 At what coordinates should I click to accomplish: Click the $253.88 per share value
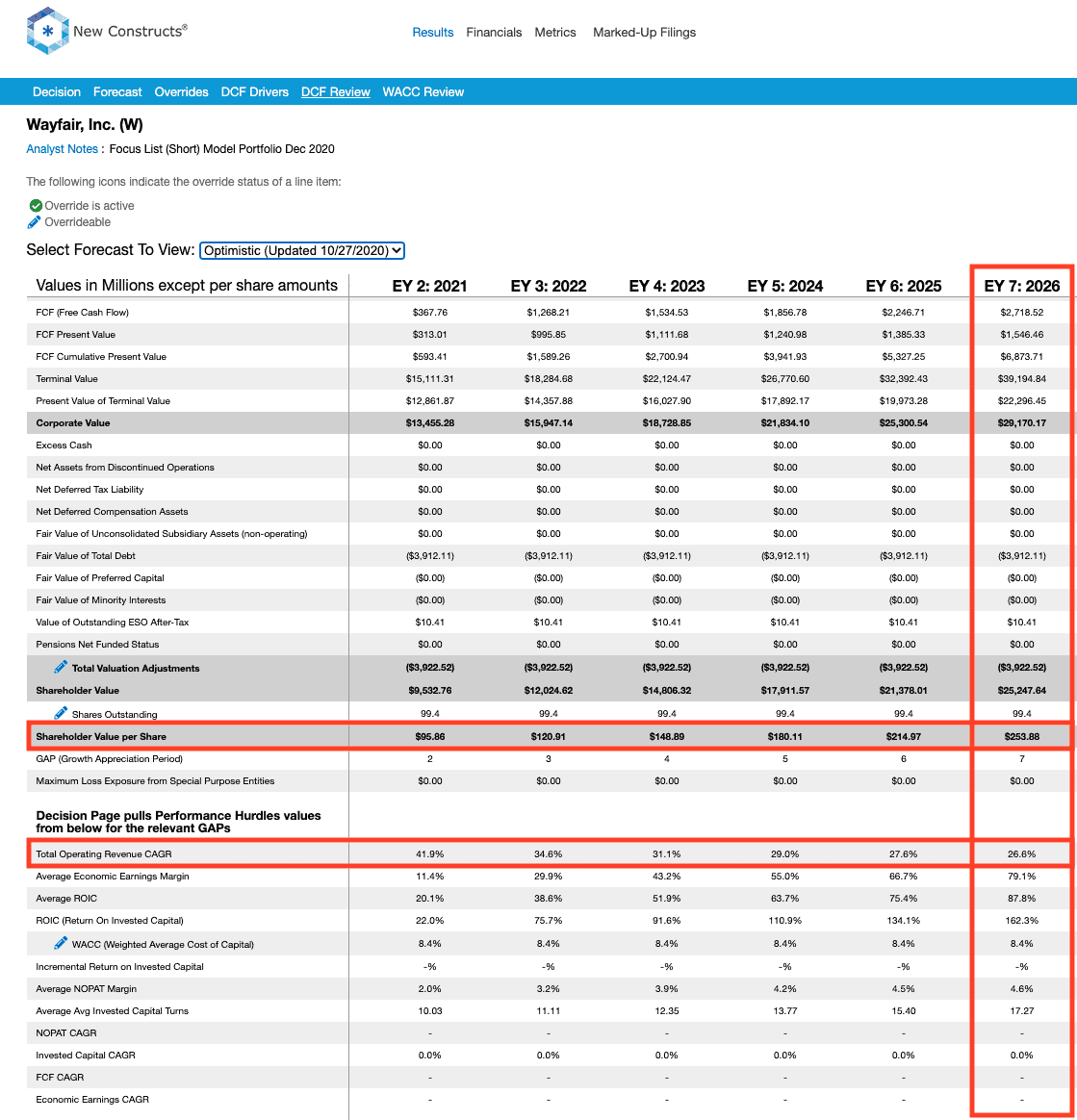1022,736
